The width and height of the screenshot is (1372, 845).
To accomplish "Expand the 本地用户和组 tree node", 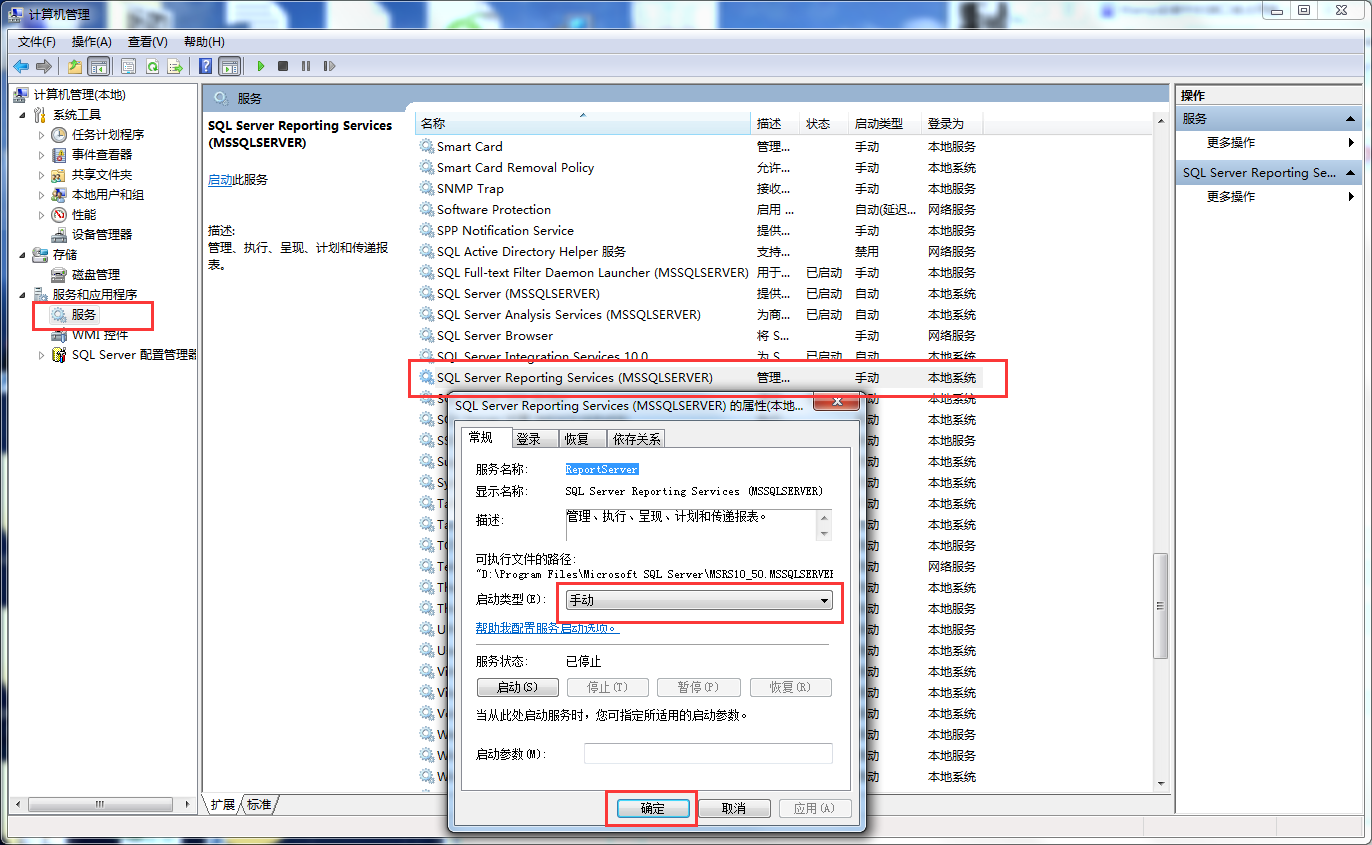I will (x=42, y=194).
